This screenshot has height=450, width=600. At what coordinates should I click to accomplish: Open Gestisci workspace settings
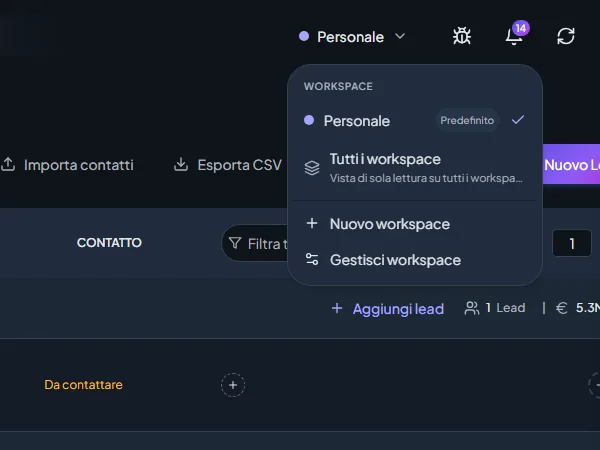tap(414, 260)
